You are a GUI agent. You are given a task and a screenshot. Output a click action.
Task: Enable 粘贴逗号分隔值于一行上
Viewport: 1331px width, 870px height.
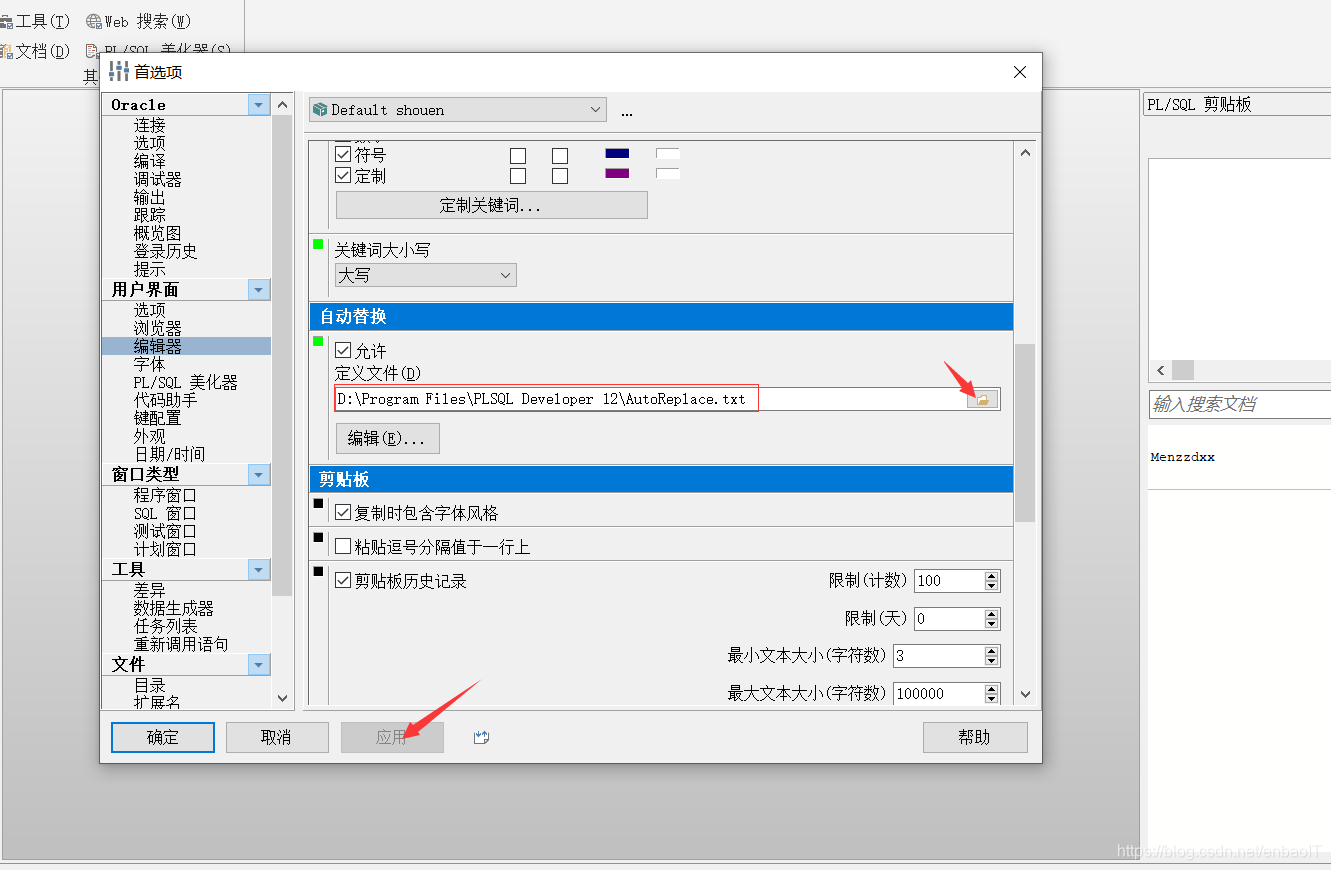point(343,547)
